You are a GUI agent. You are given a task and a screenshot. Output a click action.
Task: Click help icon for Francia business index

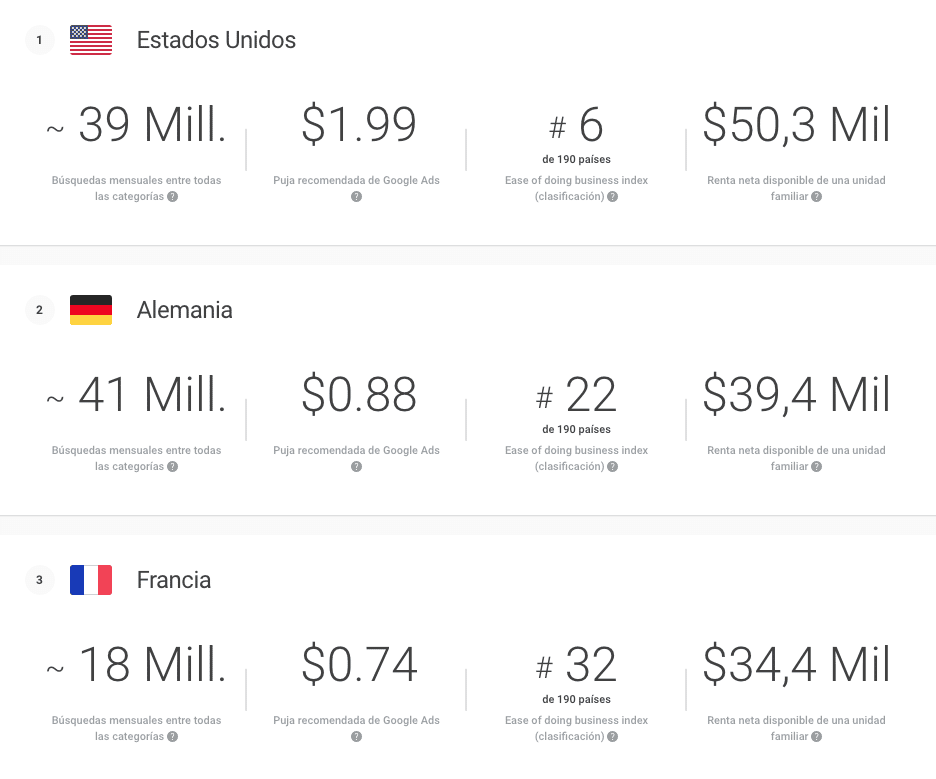coord(613,737)
